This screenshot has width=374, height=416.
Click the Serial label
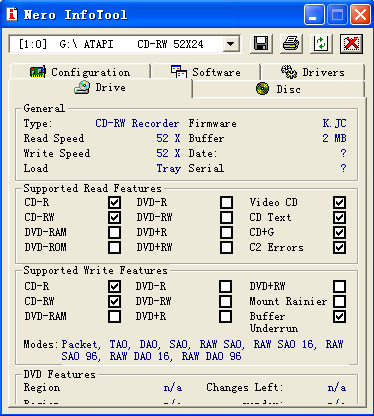[x=206, y=168]
